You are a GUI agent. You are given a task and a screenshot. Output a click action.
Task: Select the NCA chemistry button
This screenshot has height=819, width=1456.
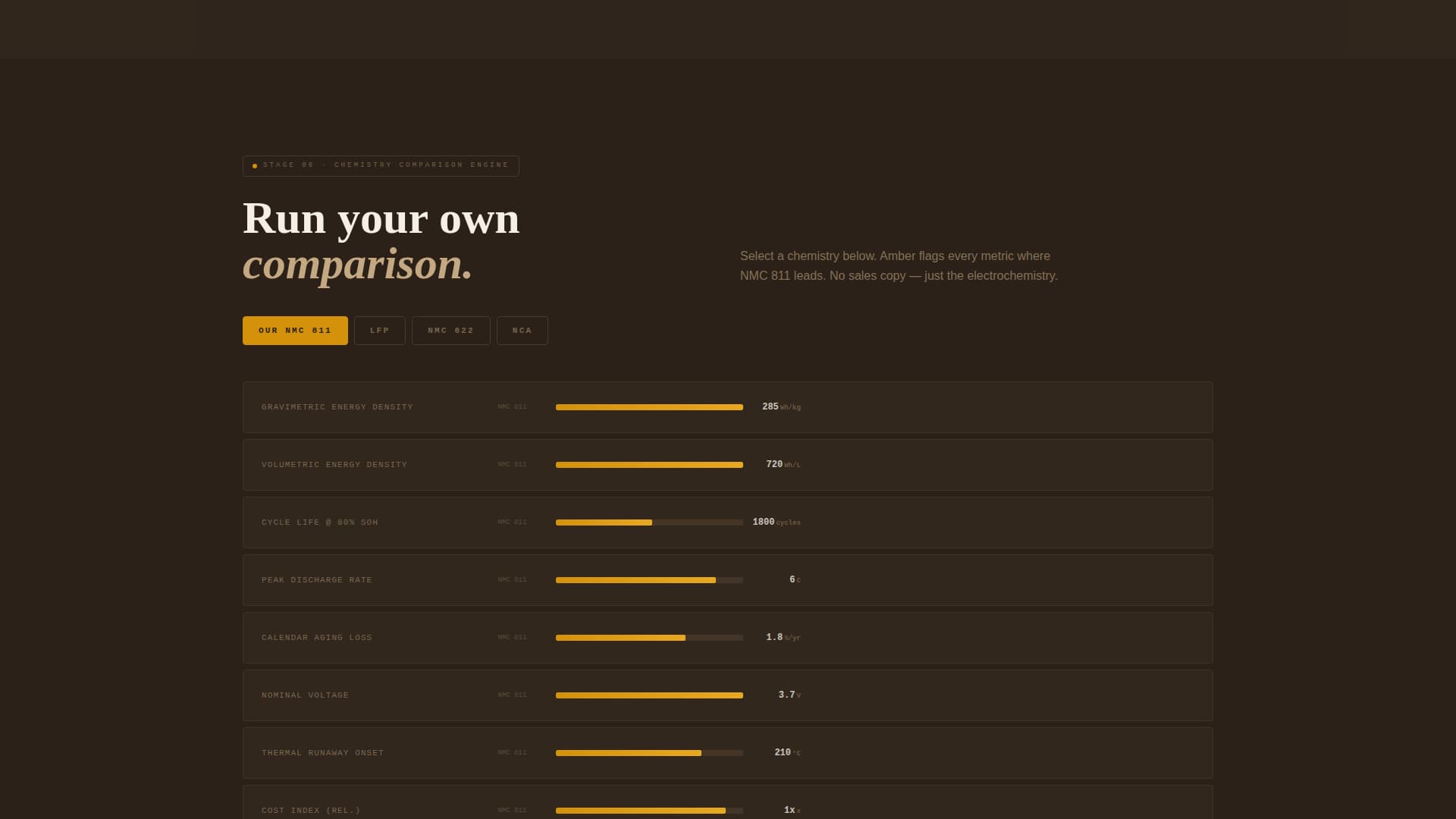pyautogui.click(x=522, y=330)
